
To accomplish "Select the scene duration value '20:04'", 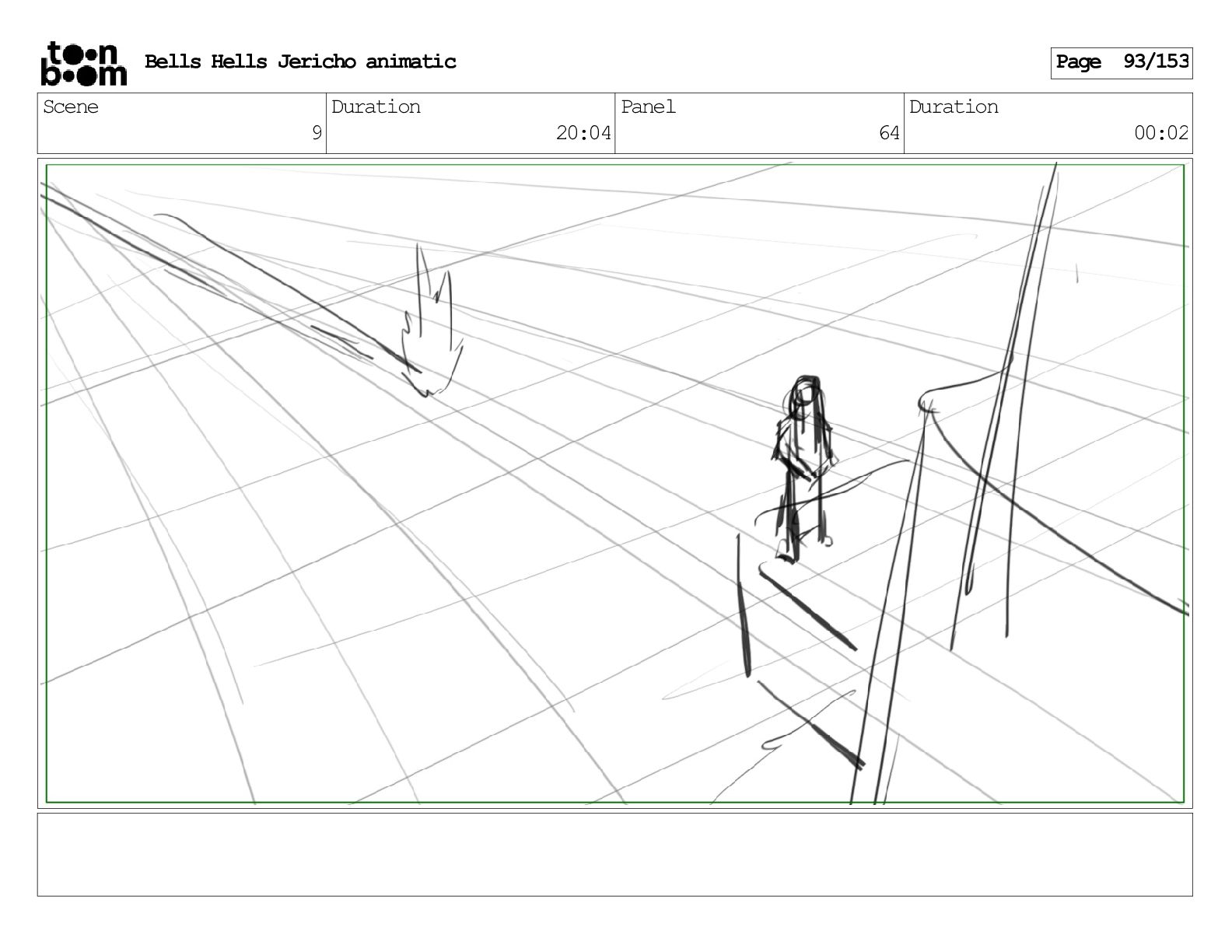I will pos(583,133).
